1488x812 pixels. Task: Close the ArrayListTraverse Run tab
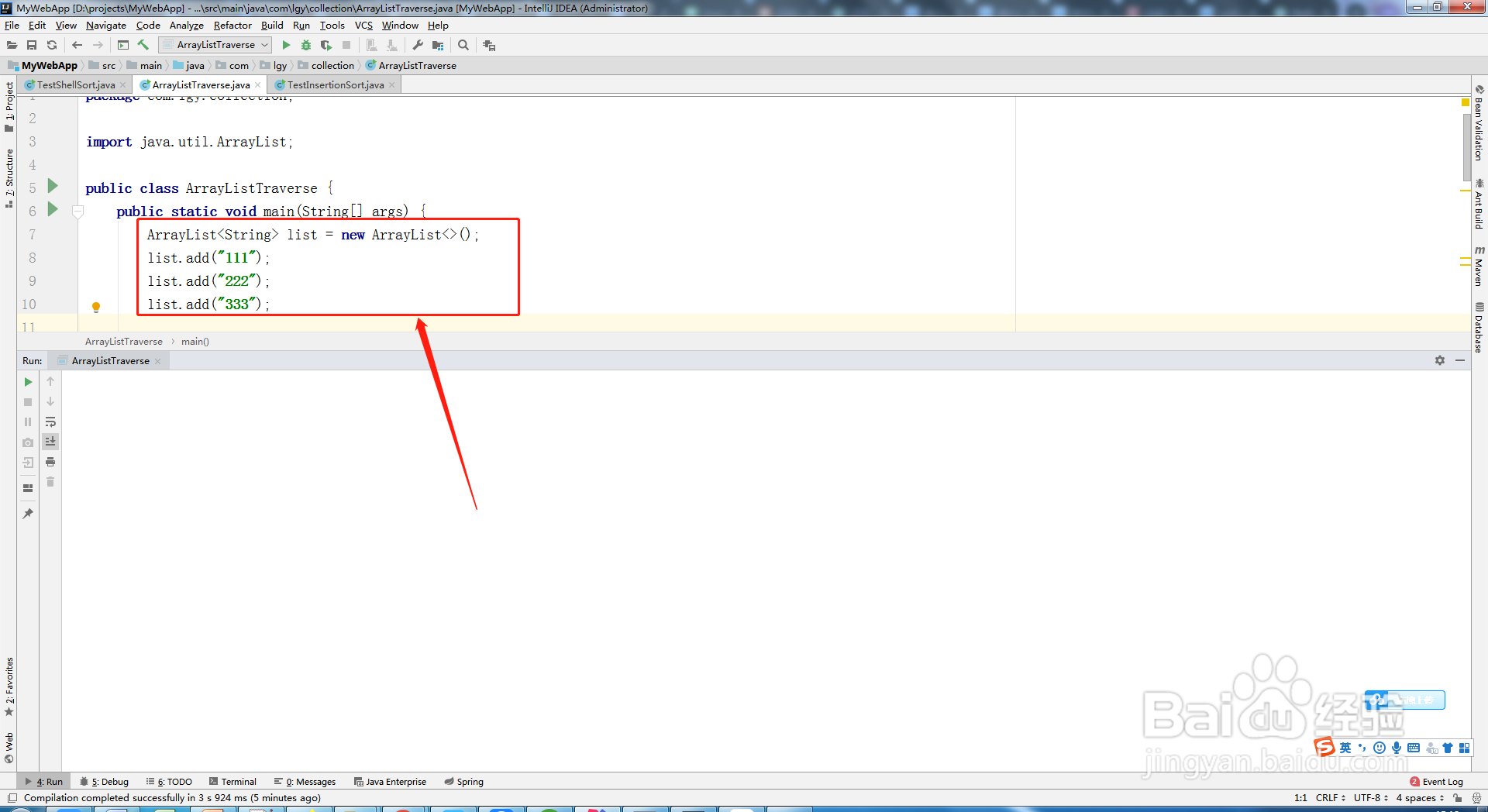(158, 361)
